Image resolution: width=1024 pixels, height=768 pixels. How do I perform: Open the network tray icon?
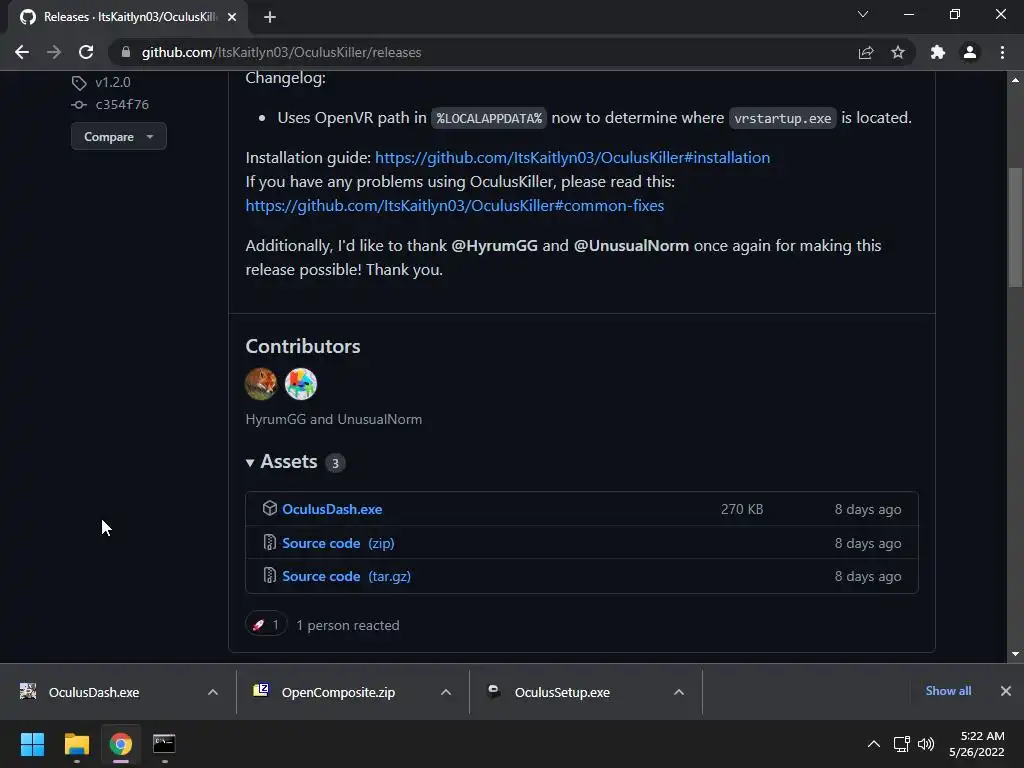902,744
